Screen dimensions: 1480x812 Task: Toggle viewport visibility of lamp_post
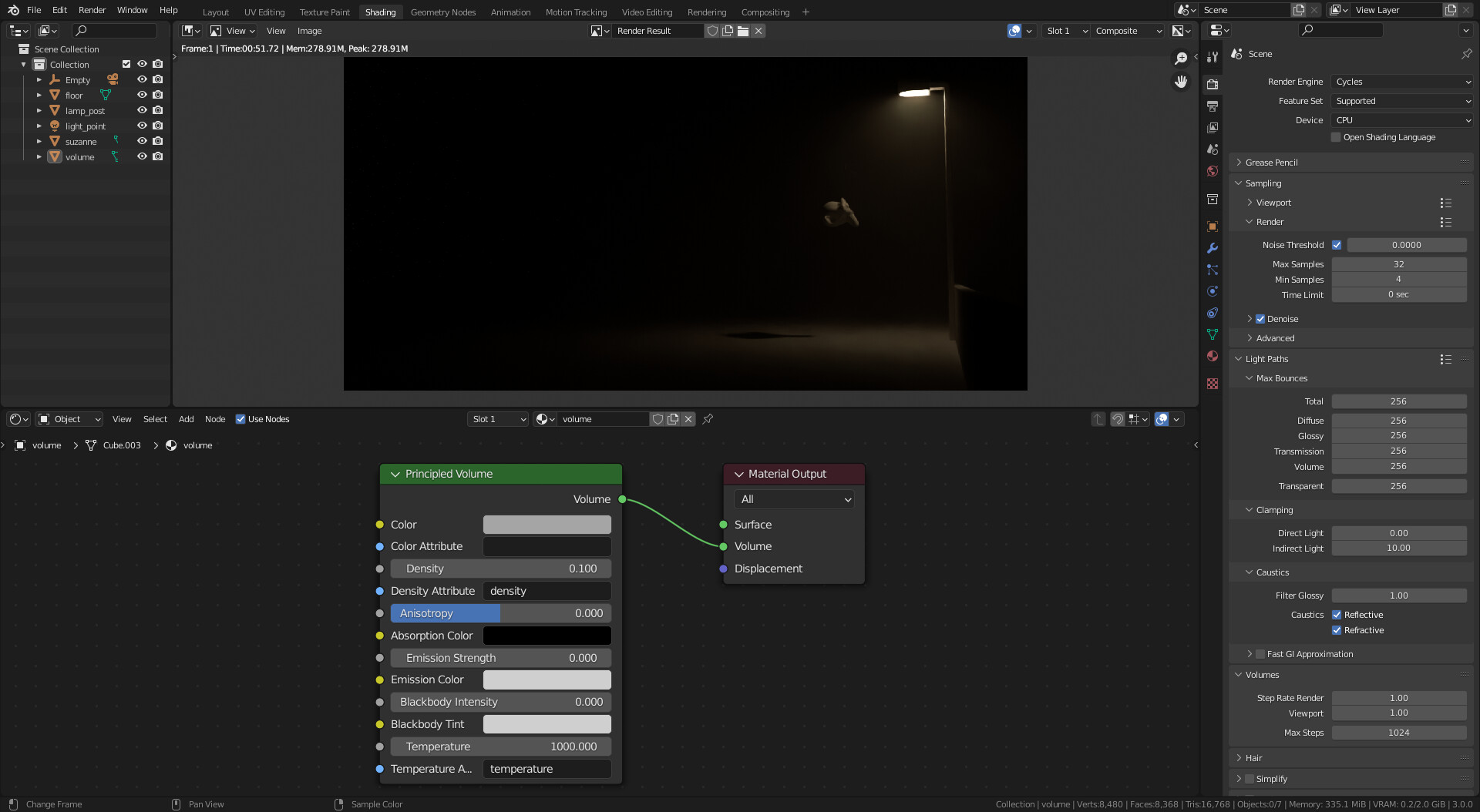coord(142,110)
